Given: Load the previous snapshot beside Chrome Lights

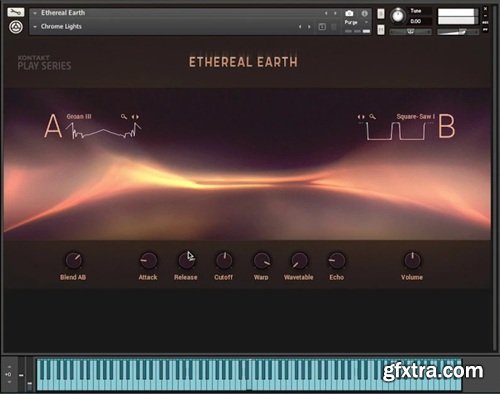Looking at the screenshot, I should [300, 27].
